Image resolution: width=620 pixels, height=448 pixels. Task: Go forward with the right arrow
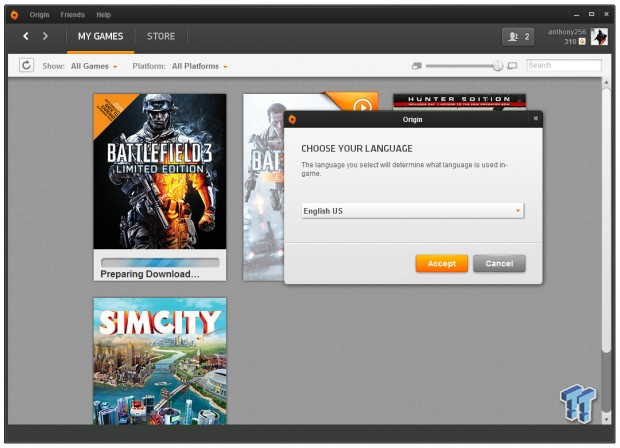point(45,36)
